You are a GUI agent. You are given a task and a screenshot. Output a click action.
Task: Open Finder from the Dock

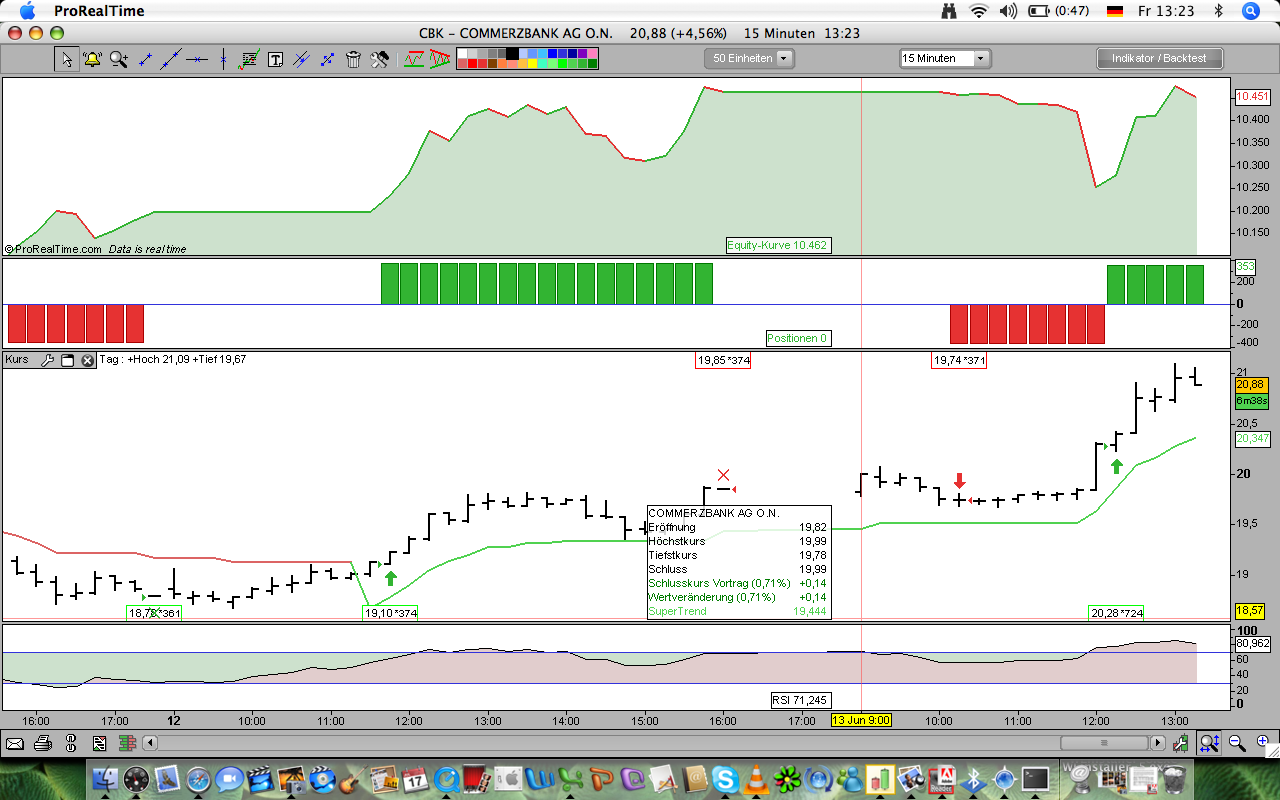coord(106,779)
